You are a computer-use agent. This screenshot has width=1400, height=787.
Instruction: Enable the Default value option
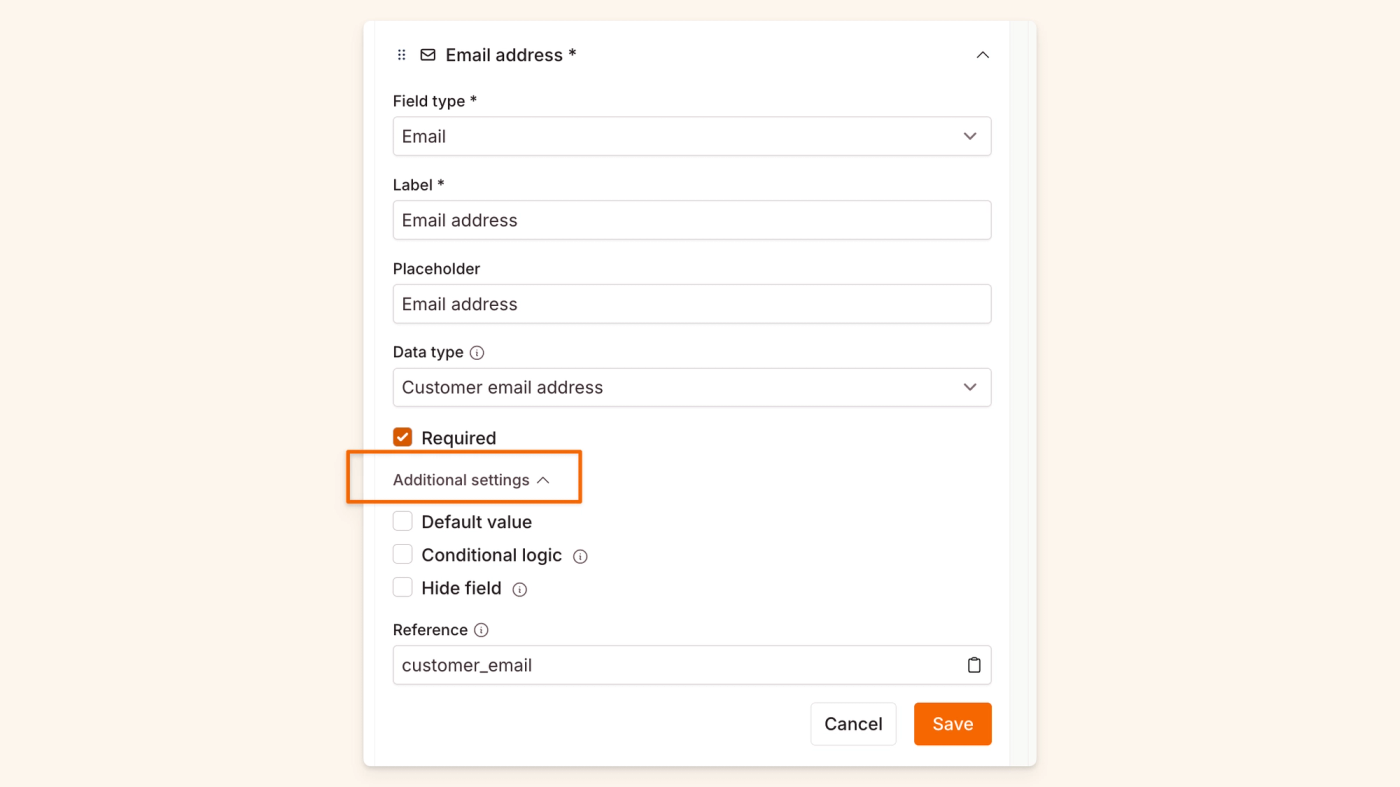pos(402,521)
